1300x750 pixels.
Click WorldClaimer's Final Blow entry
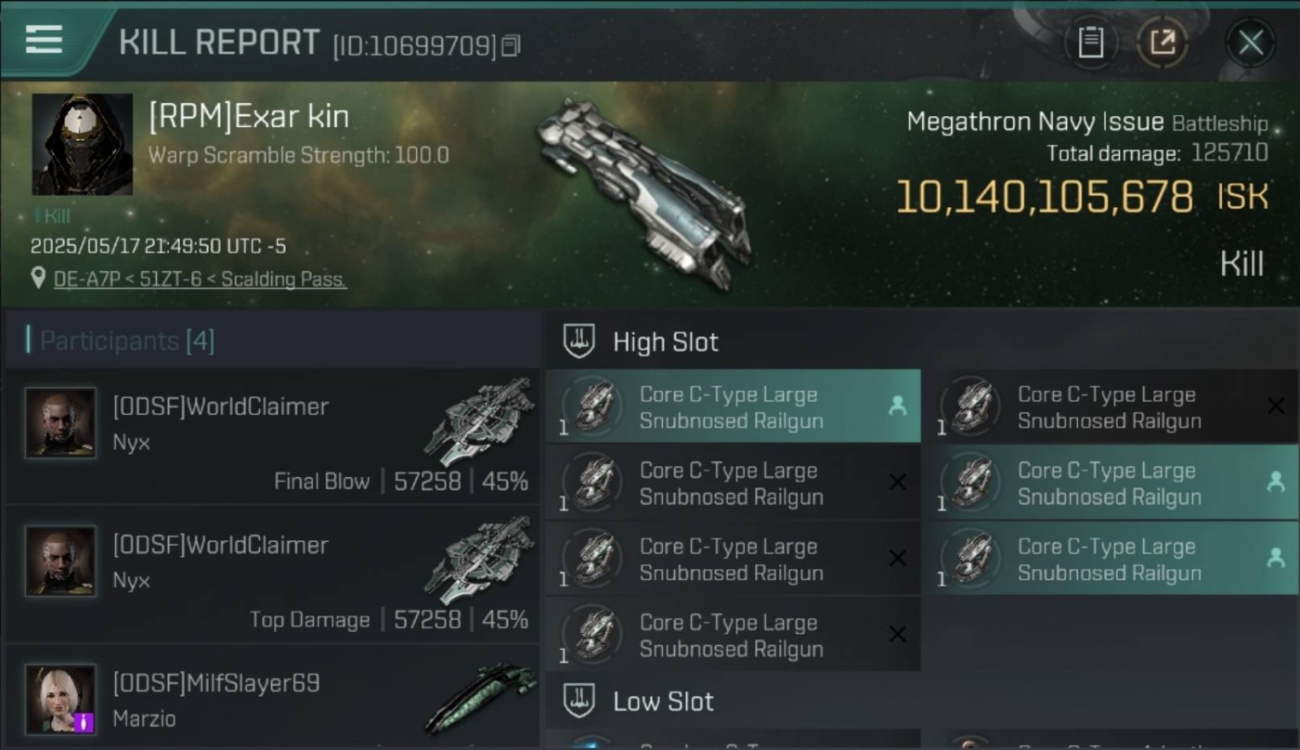(272, 436)
